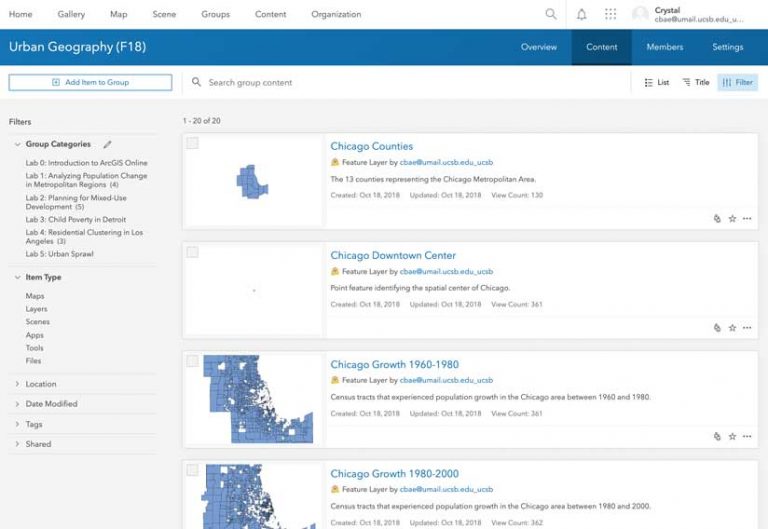Favorite Chicago Downtown Center with star
Viewport: 768px width, 529px height.
pos(732,328)
